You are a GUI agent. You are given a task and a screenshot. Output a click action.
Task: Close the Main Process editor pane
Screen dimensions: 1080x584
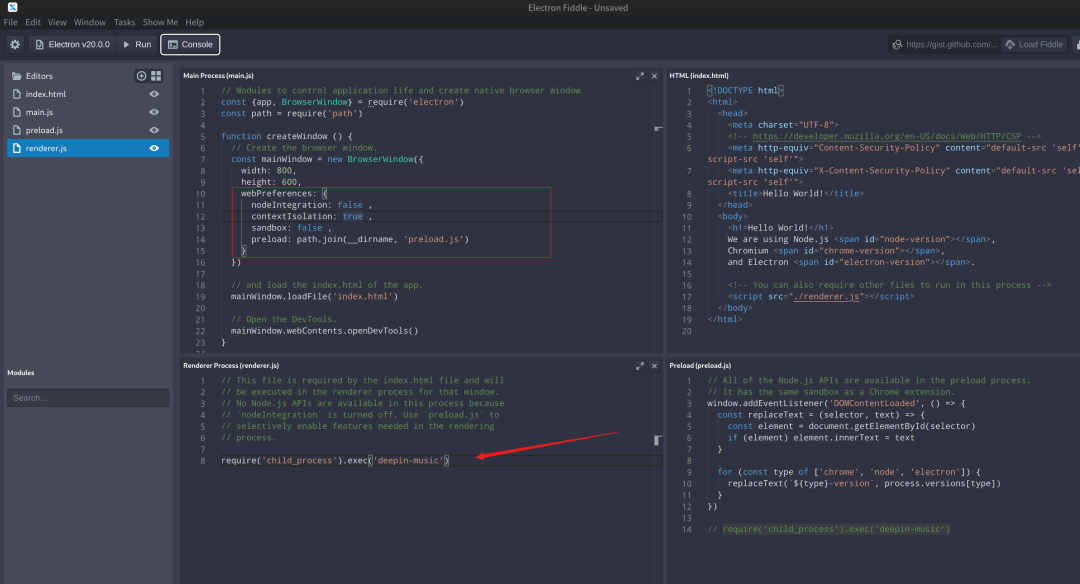[654, 76]
